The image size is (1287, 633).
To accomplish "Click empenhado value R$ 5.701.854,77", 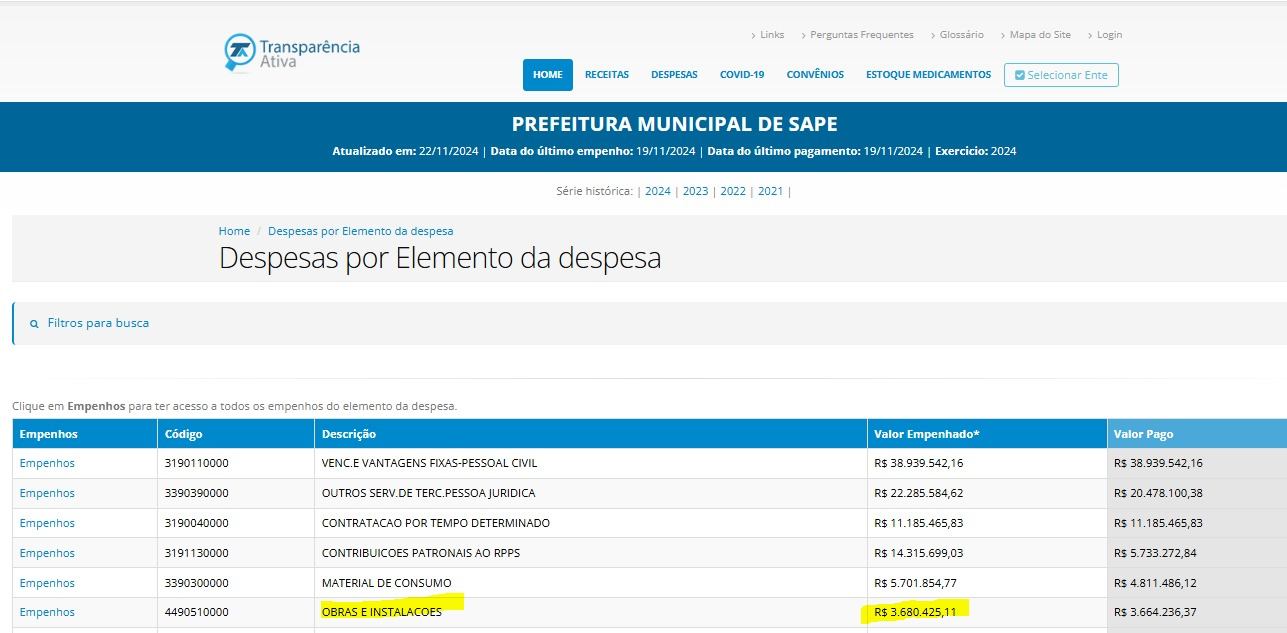I will tap(915, 583).
